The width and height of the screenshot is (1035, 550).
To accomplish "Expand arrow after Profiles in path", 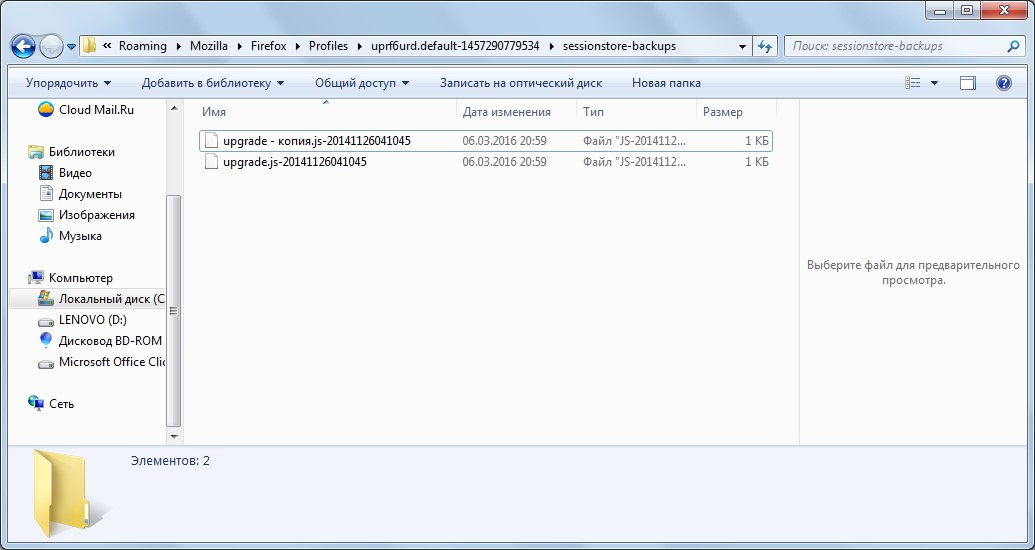I will (359, 46).
